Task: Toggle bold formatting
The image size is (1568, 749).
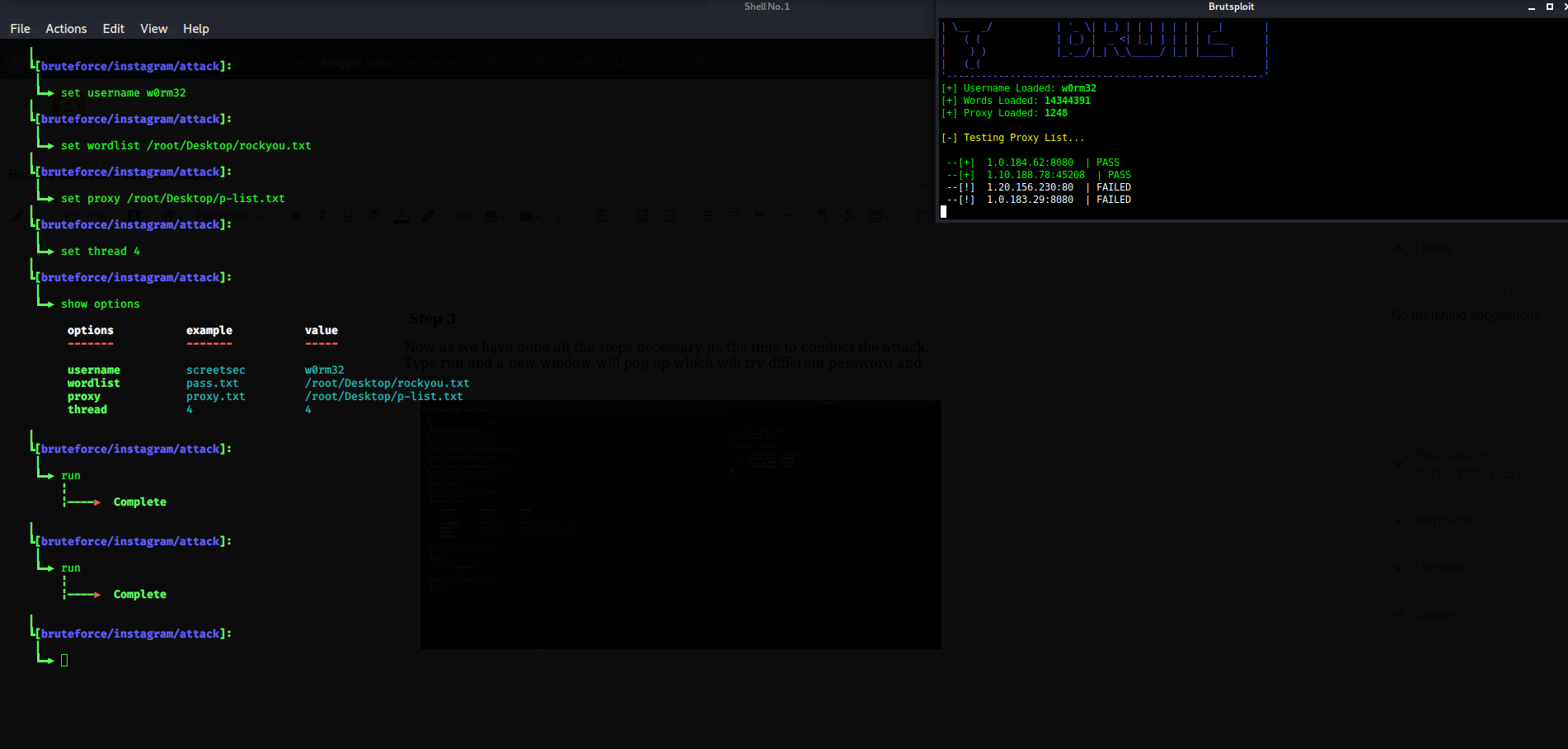Action: click(x=295, y=215)
